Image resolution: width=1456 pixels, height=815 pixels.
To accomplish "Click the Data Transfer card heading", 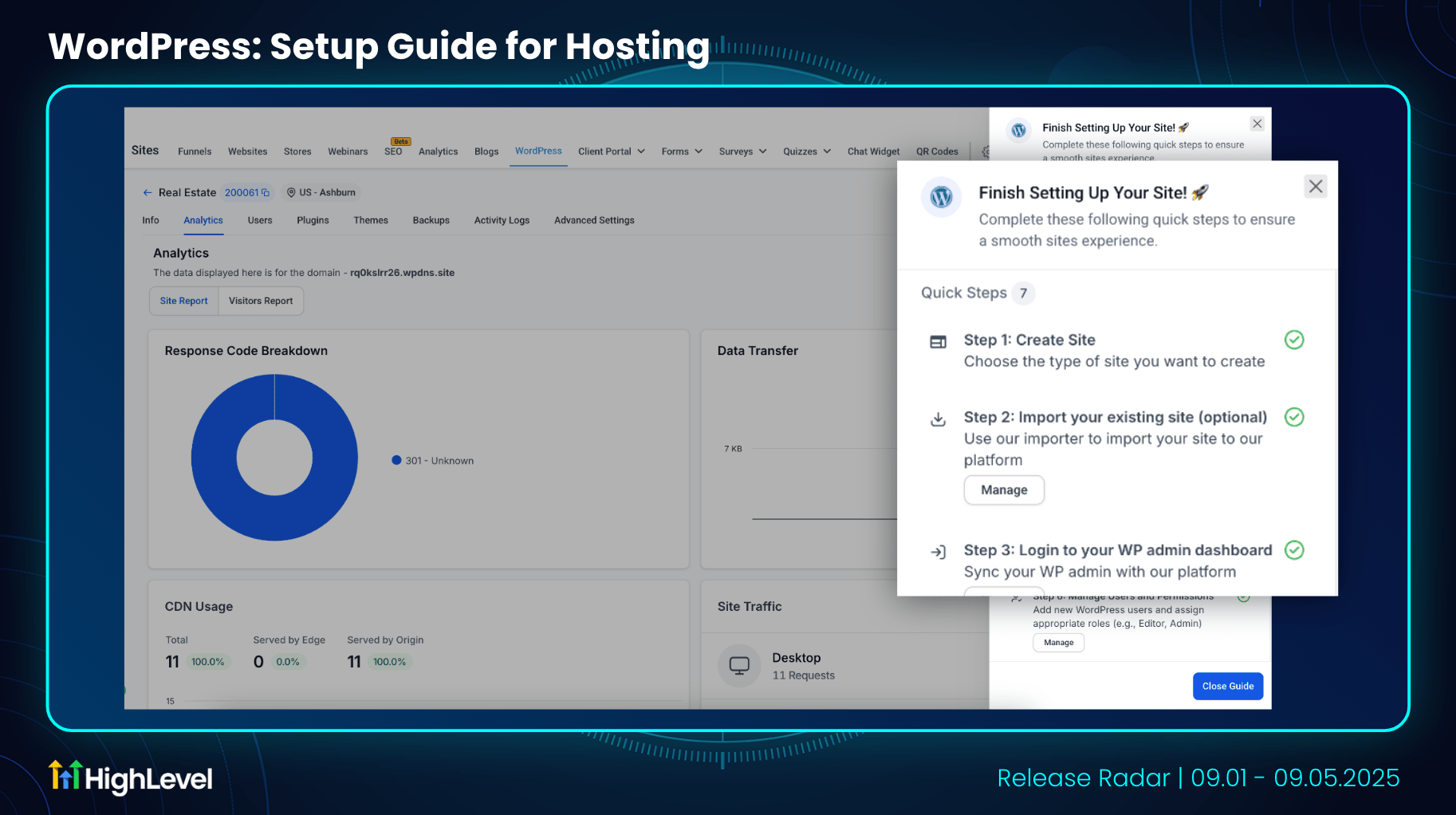I will coord(758,351).
